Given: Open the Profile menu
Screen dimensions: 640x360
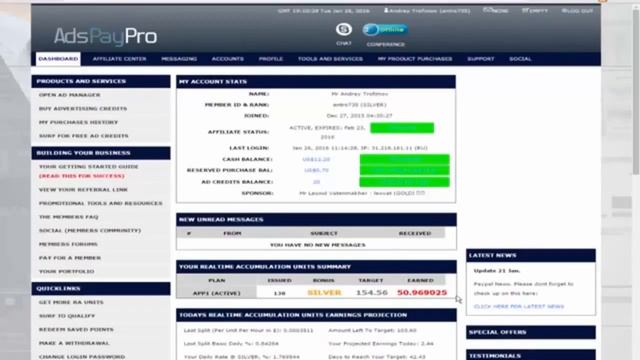Looking at the screenshot, I should pos(271,59).
